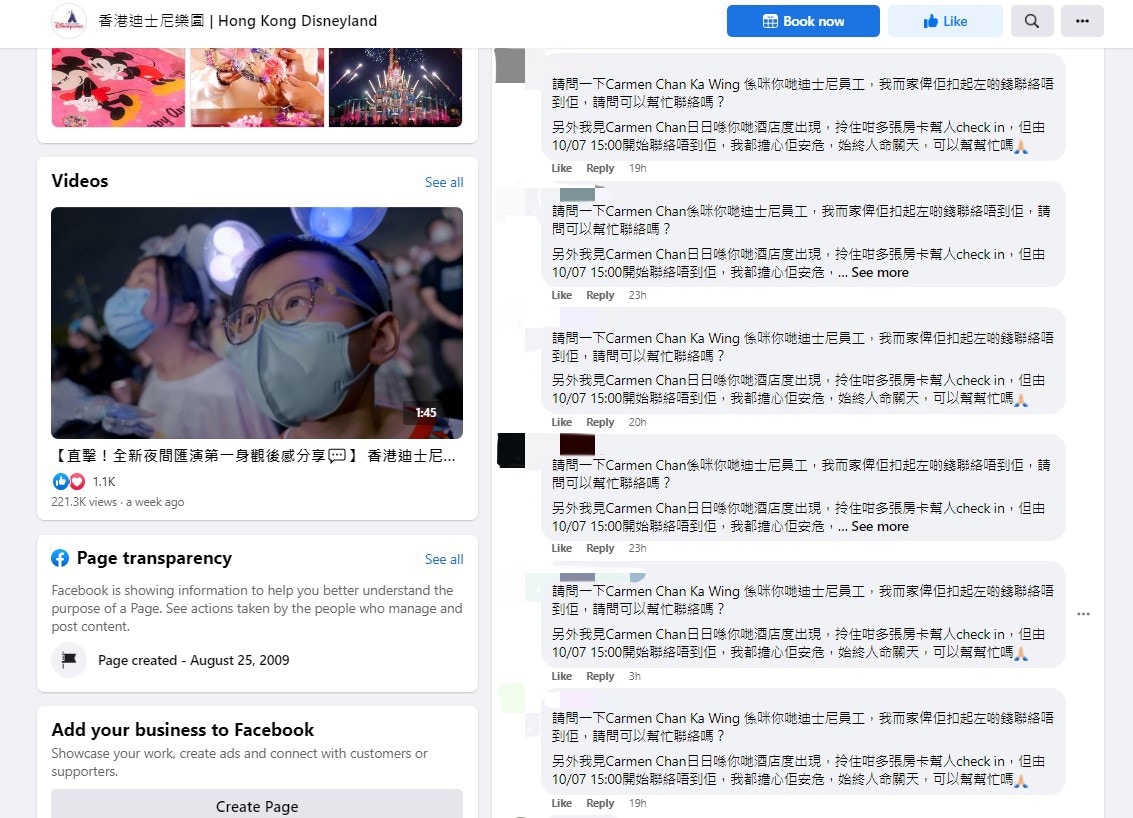Viewport: 1133px width, 818px height.
Task: Like the page using the top Like button
Action: tap(945, 21)
